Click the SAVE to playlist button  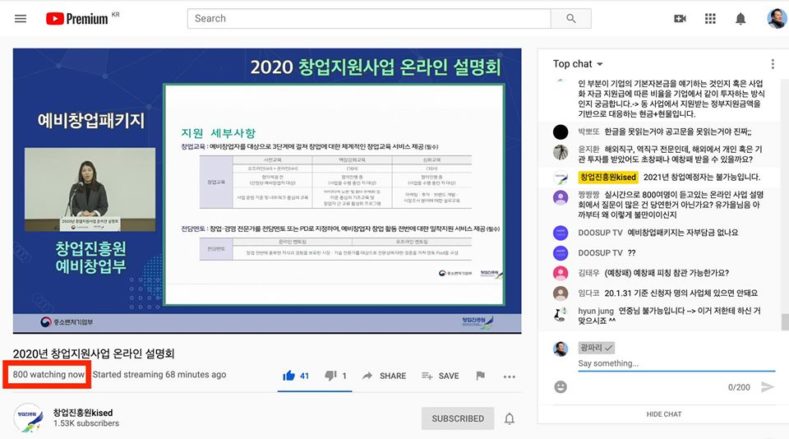440,376
